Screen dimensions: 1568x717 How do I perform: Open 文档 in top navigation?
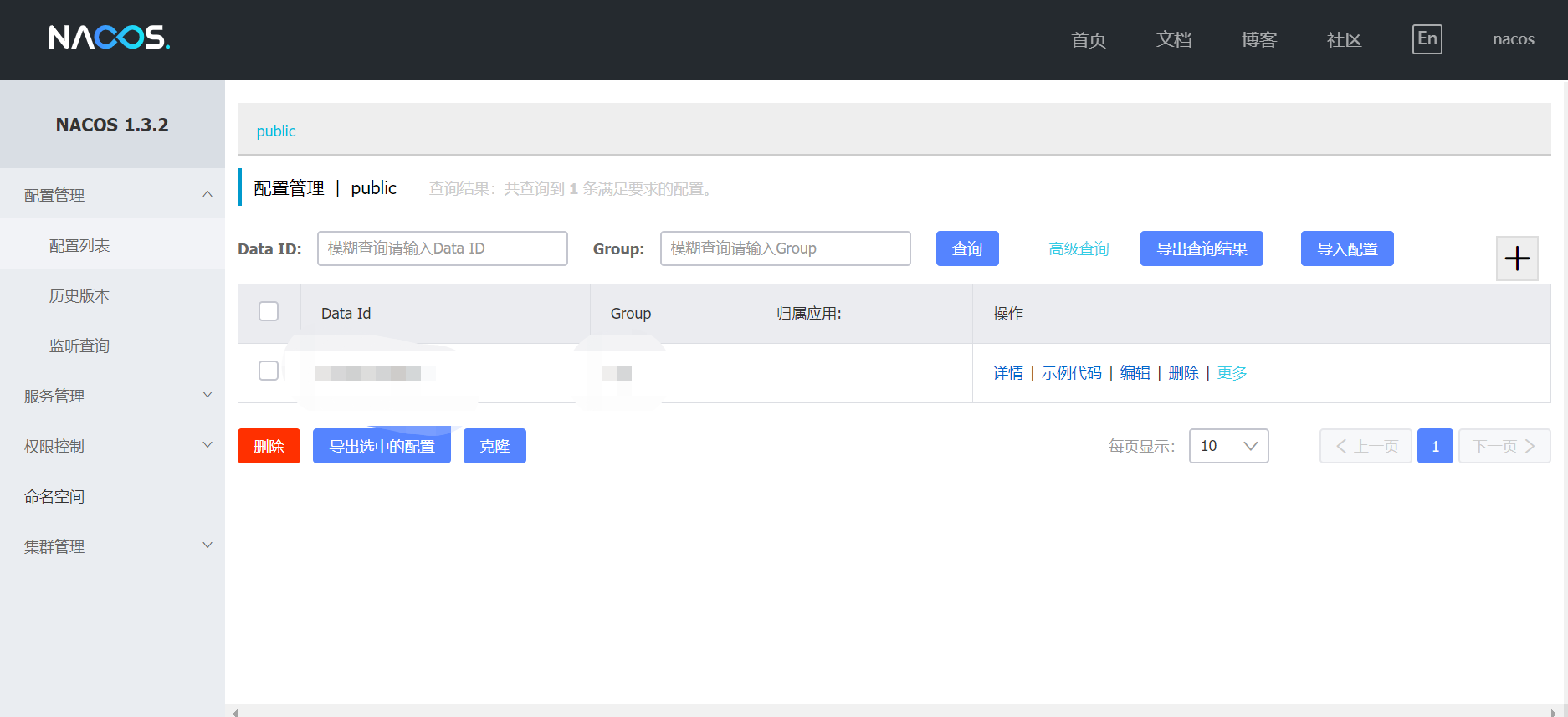coord(1174,39)
